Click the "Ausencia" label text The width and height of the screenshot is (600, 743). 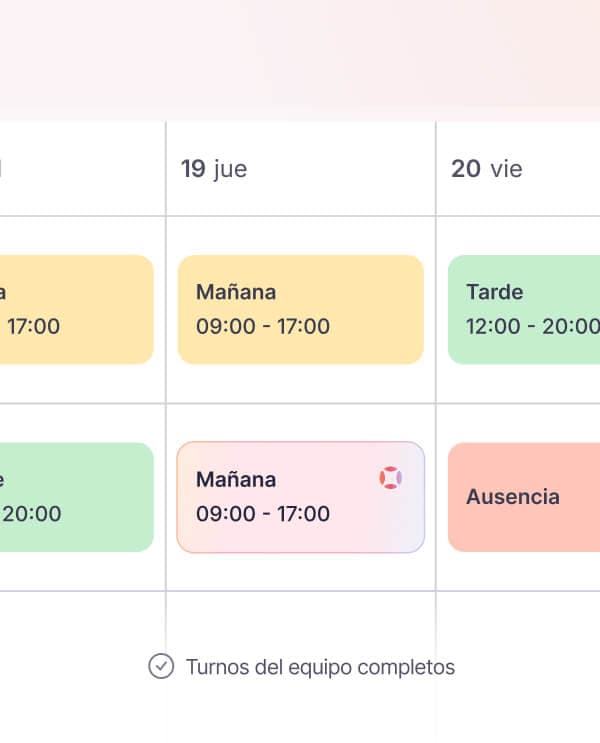(x=513, y=497)
